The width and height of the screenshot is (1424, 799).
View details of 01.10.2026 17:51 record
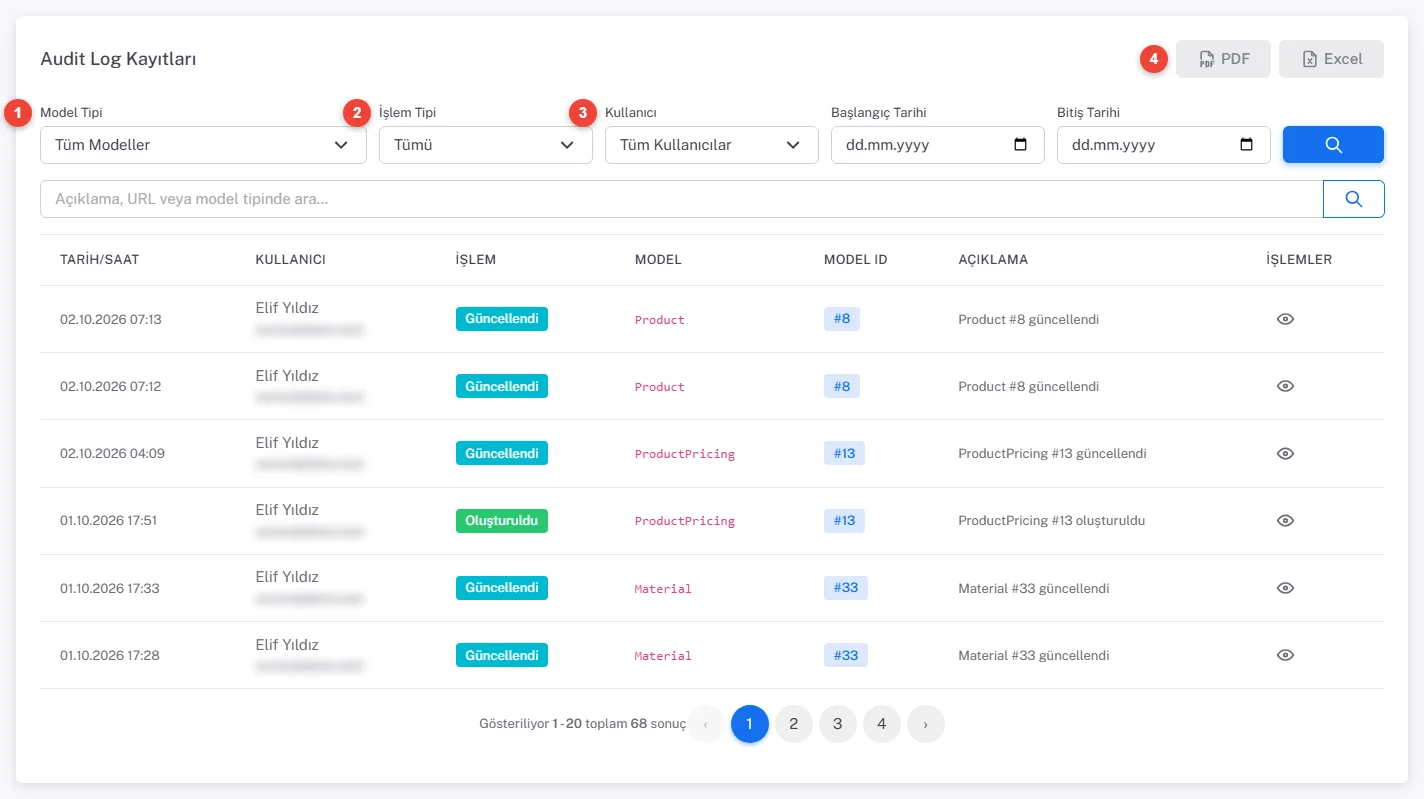tap(1286, 520)
